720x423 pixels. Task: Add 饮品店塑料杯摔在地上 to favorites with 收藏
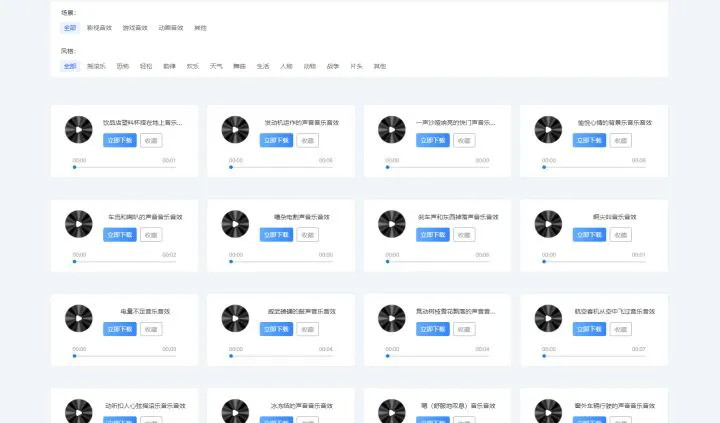pyautogui.click(x=151, y=141)
